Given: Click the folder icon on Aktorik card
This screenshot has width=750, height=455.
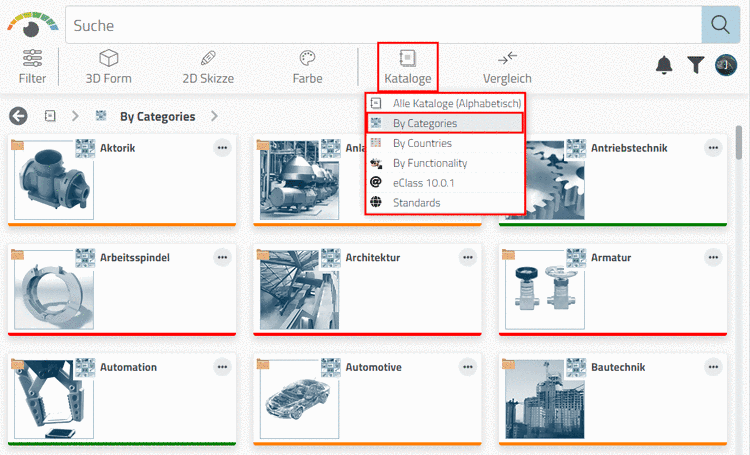Looking at the screenshot, I should click(18, 144).
